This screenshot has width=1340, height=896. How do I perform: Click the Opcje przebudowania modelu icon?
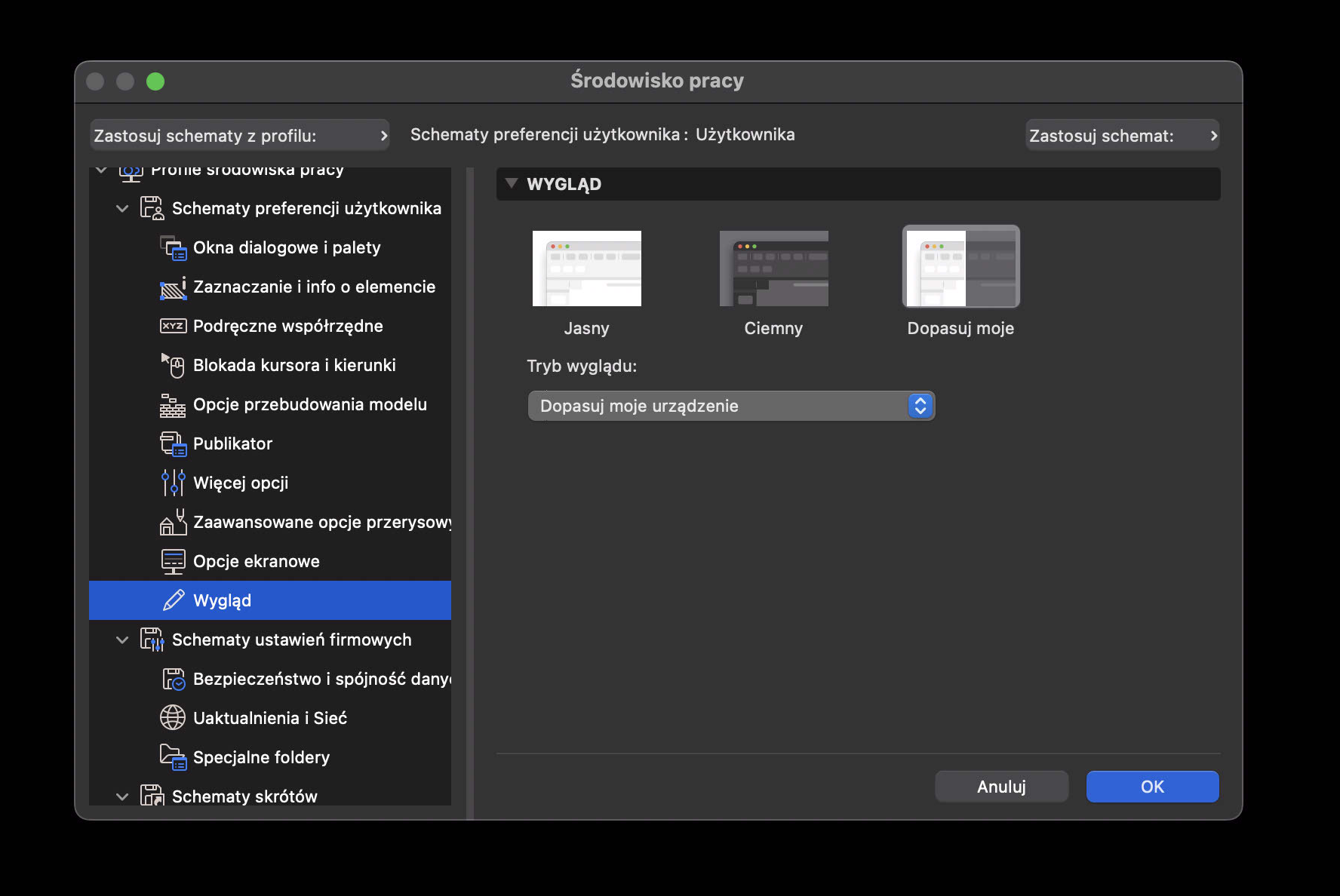click(x=173, y=405)
